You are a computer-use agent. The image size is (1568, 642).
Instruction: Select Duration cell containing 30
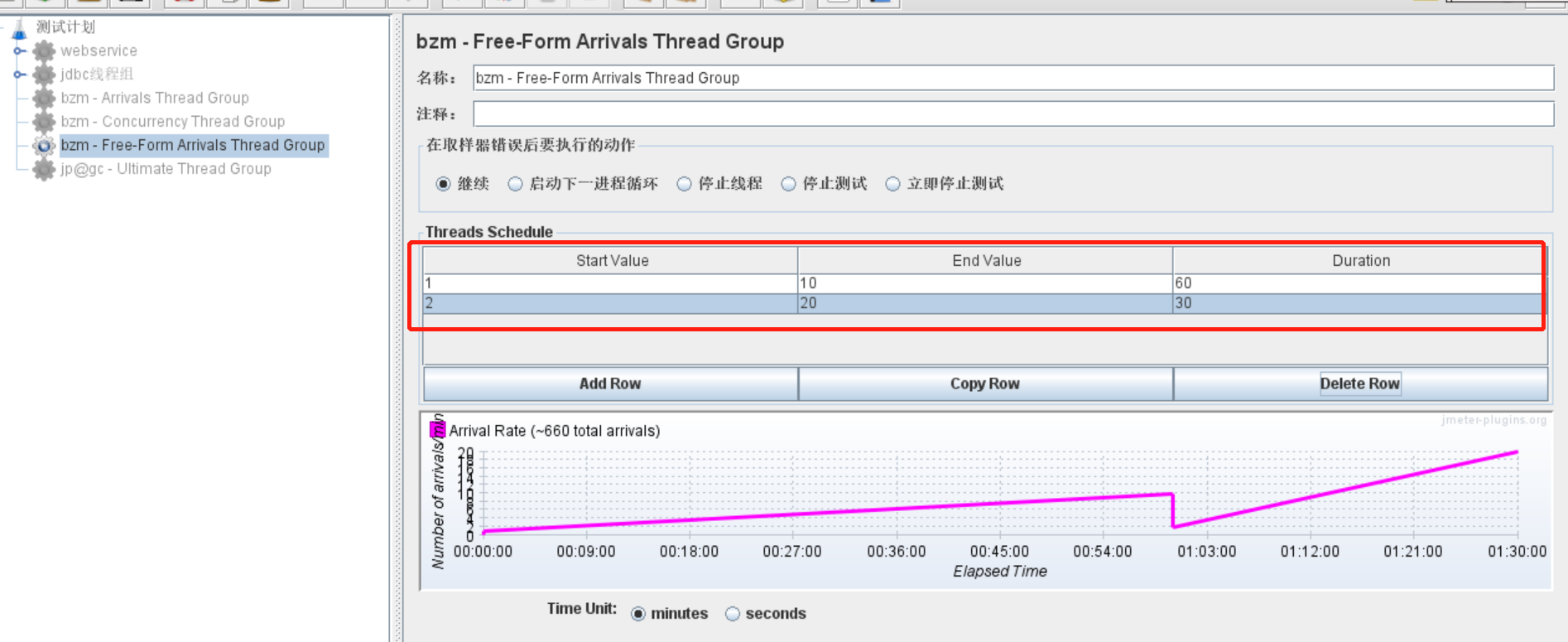[1359, 303]
